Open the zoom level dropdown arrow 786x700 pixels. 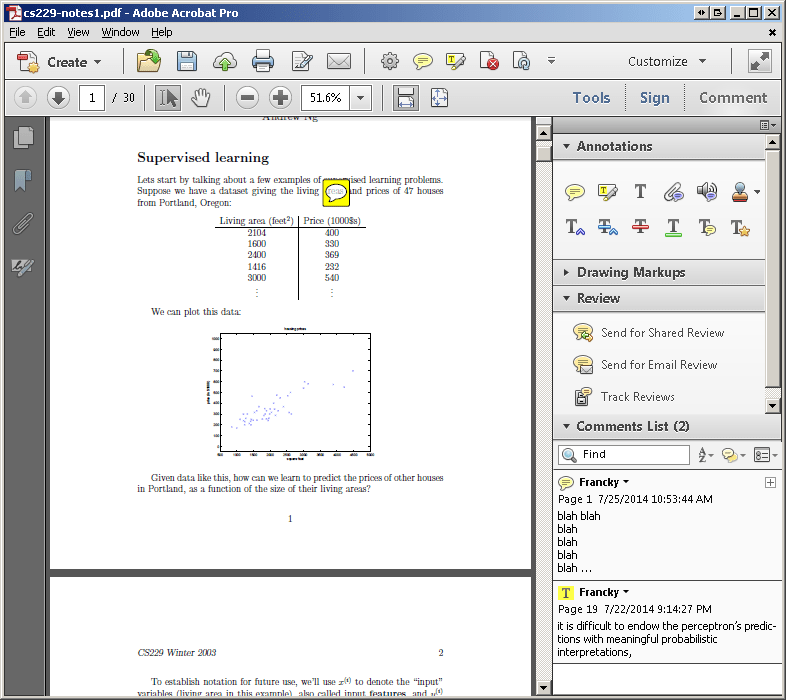[x=360, y=97]
